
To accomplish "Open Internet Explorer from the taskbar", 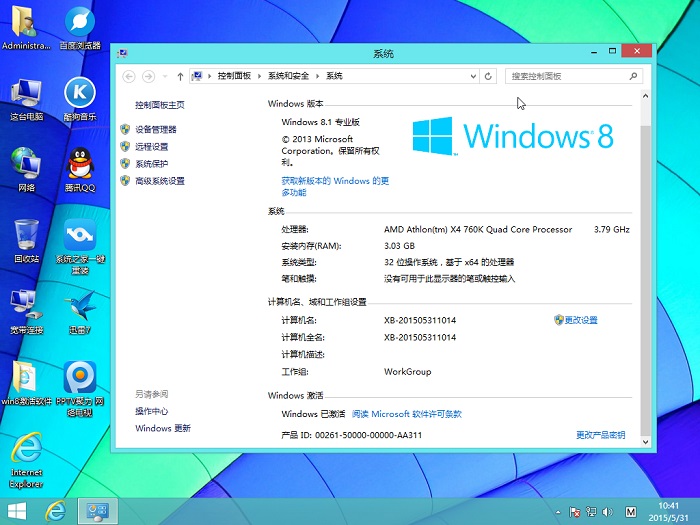I will point(56,512).
